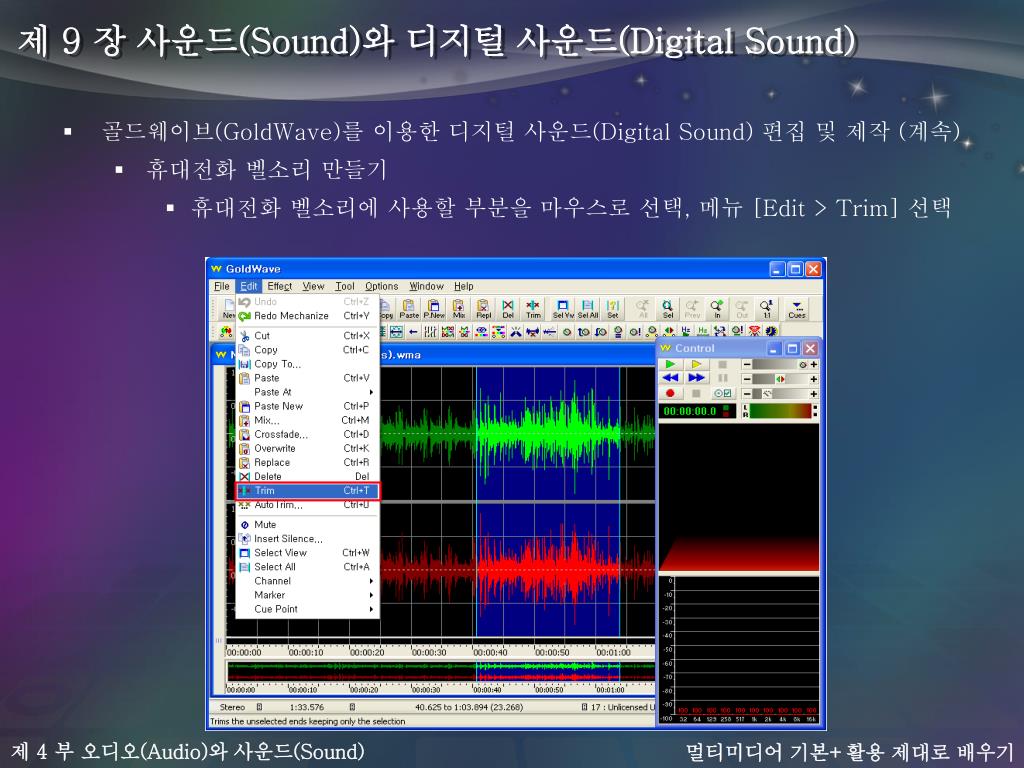Click the P.New (Paste New) toolbar icon

coord(434,308)
